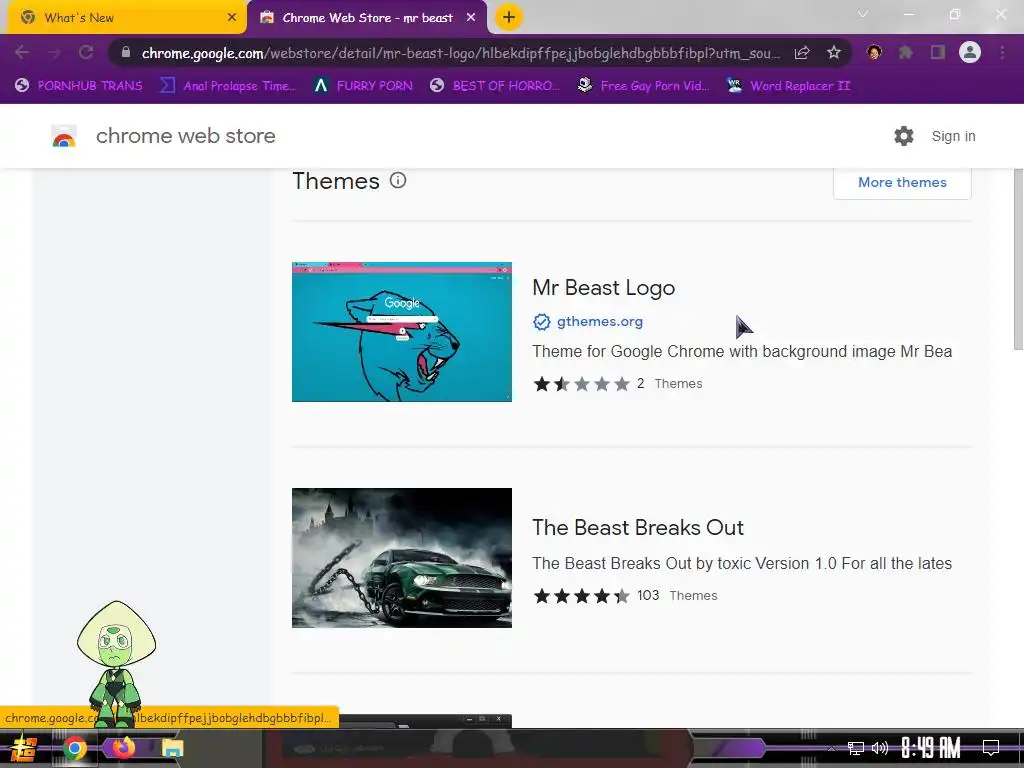Launch Firefox from the taskbar
Viewport: 1024px width, 768px height.
pyautogui.click(x=123, y=748)
